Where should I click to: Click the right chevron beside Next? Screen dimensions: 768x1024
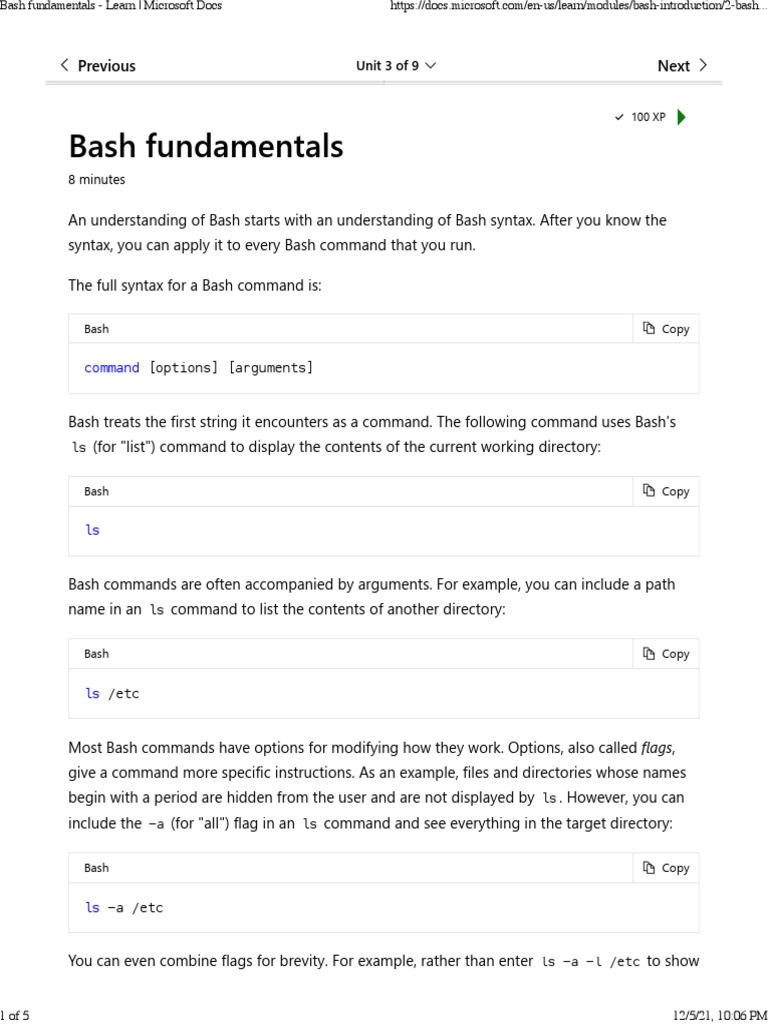pyautogui.click(x=703, y=66)
